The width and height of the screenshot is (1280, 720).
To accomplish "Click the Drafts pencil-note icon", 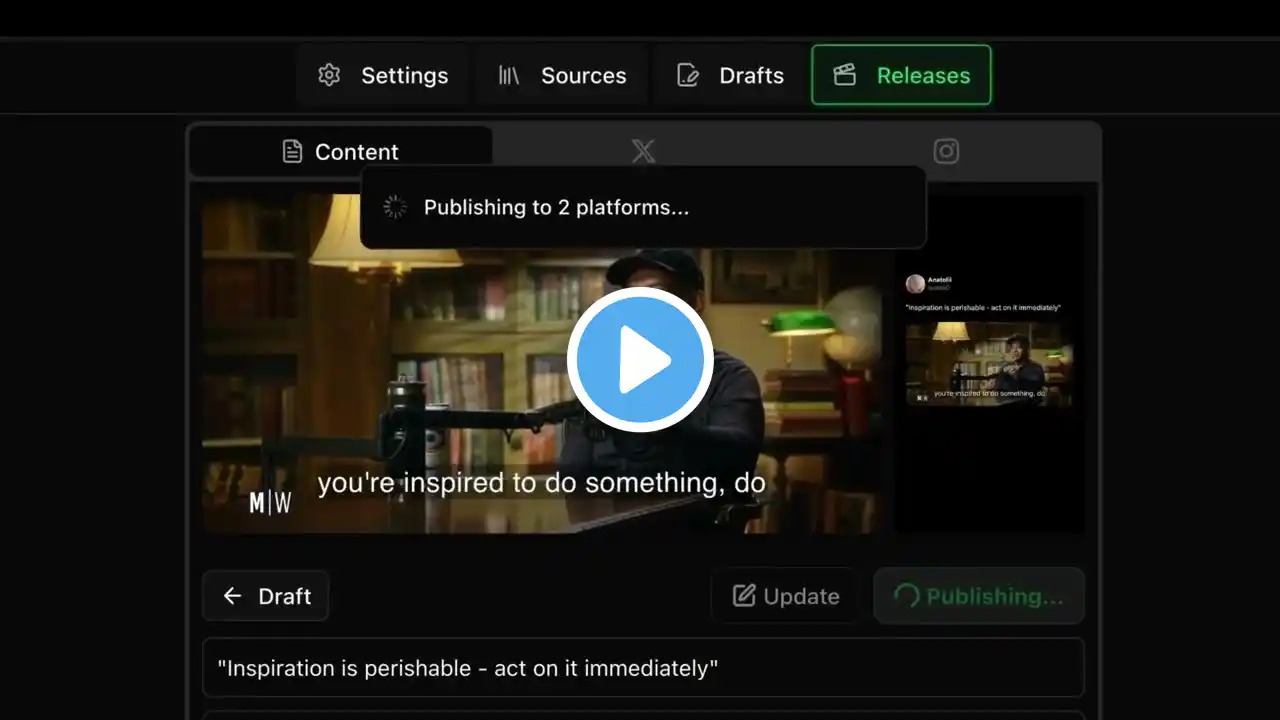I will [688, 75].
